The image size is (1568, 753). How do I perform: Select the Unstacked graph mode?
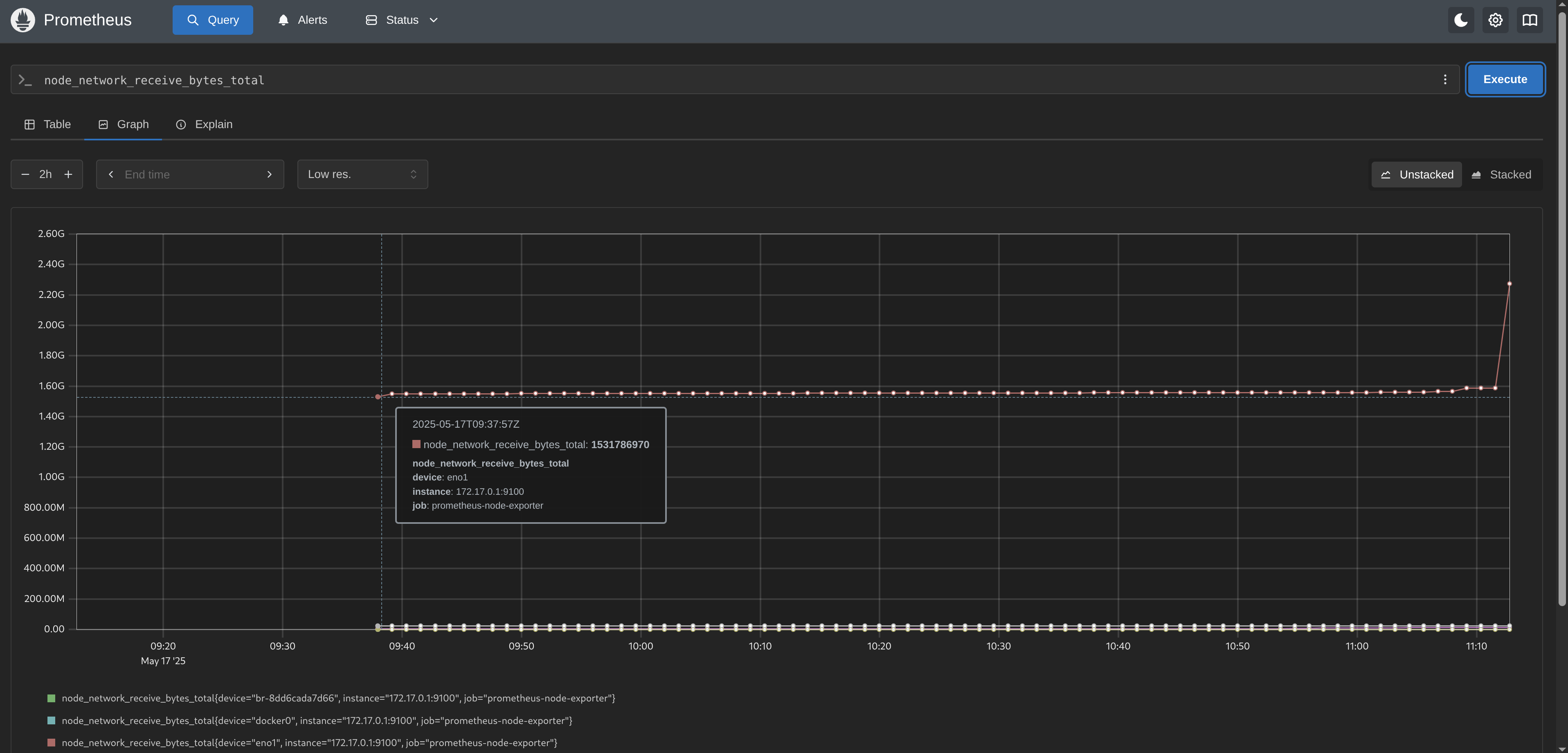[x=1416, y=175]
